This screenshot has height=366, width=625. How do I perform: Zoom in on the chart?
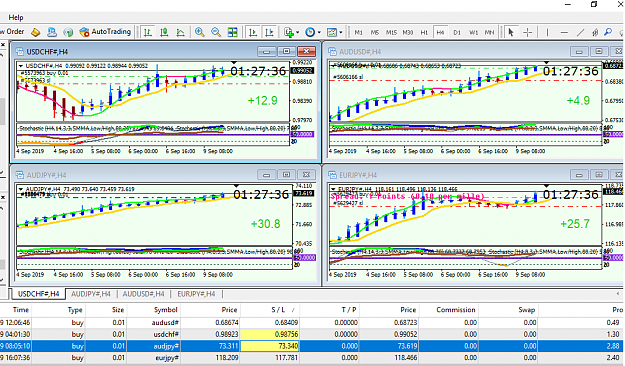[x=200, y=32]
